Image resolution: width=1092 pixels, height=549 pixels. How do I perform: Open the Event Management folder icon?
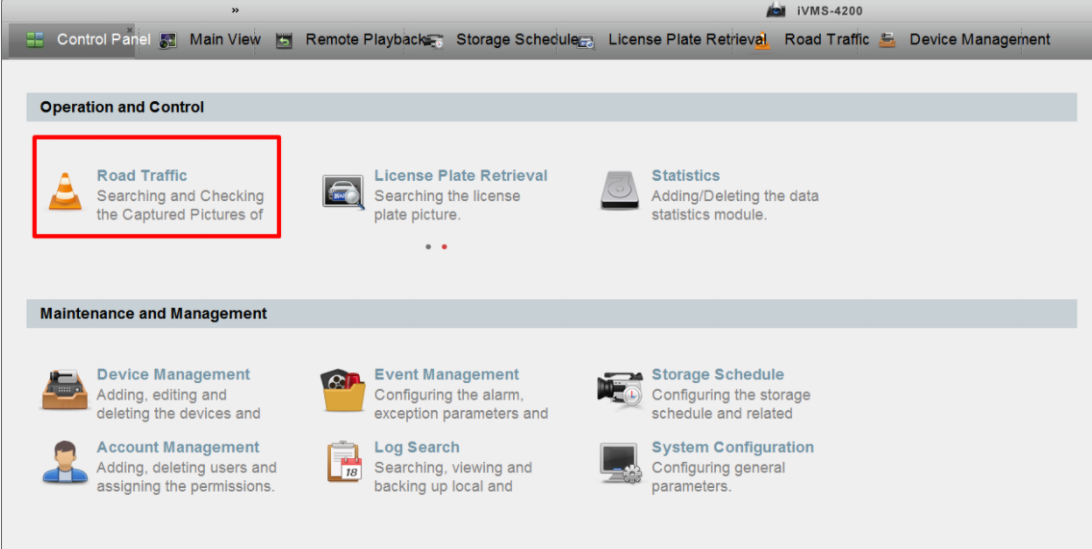[343, 390]
